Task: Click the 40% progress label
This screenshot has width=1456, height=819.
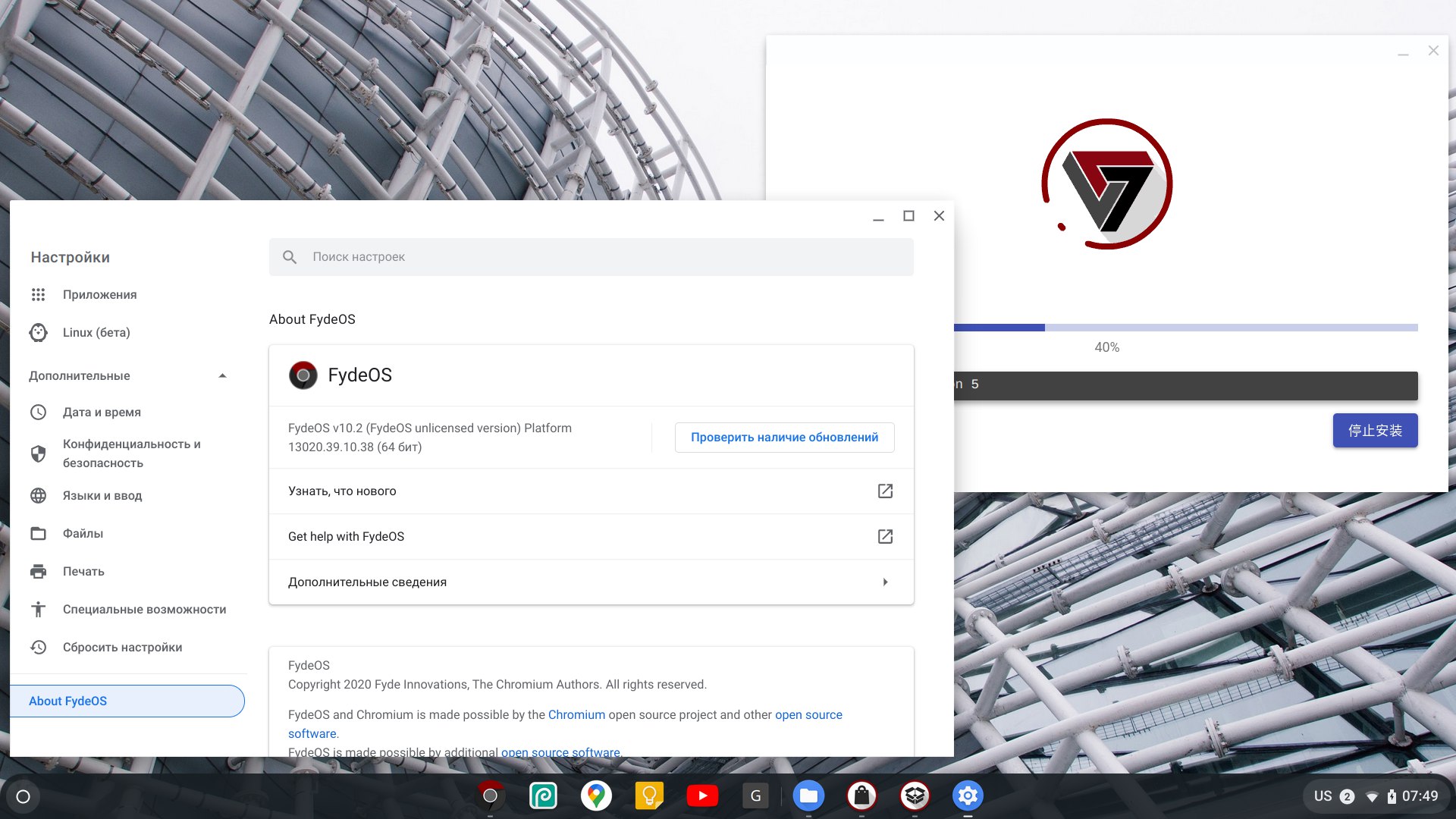Action: (1107, 347)
